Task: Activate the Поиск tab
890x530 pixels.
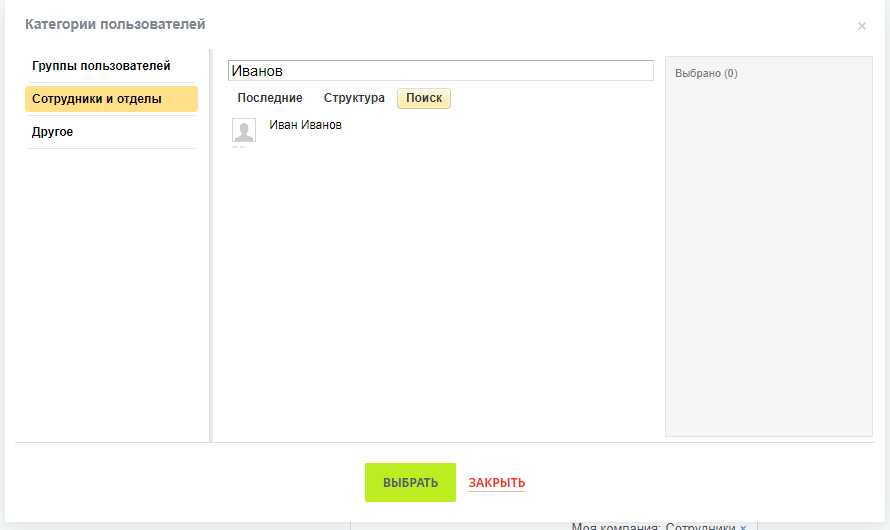Action: coord(424,98)
